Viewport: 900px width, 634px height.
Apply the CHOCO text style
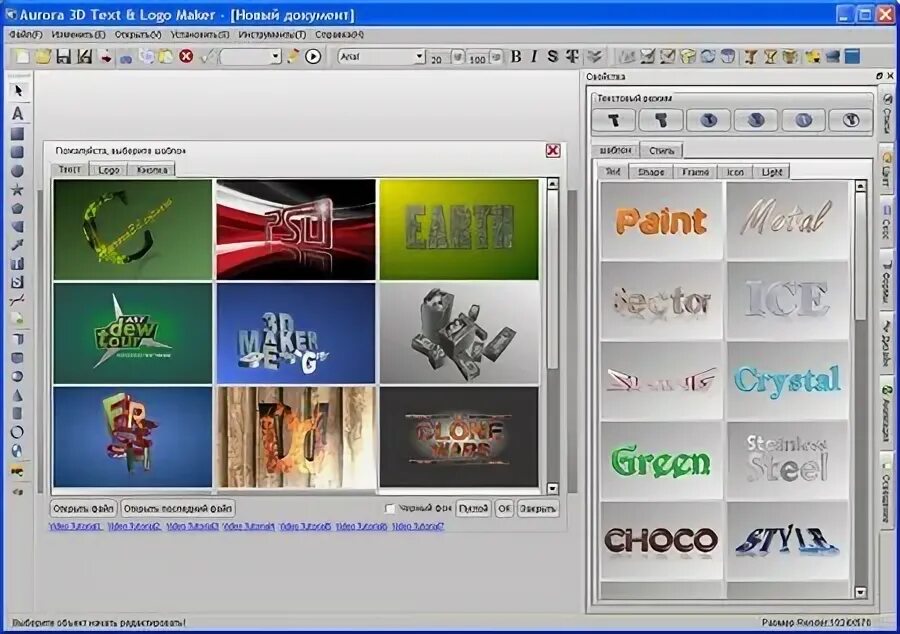(661, 540)
